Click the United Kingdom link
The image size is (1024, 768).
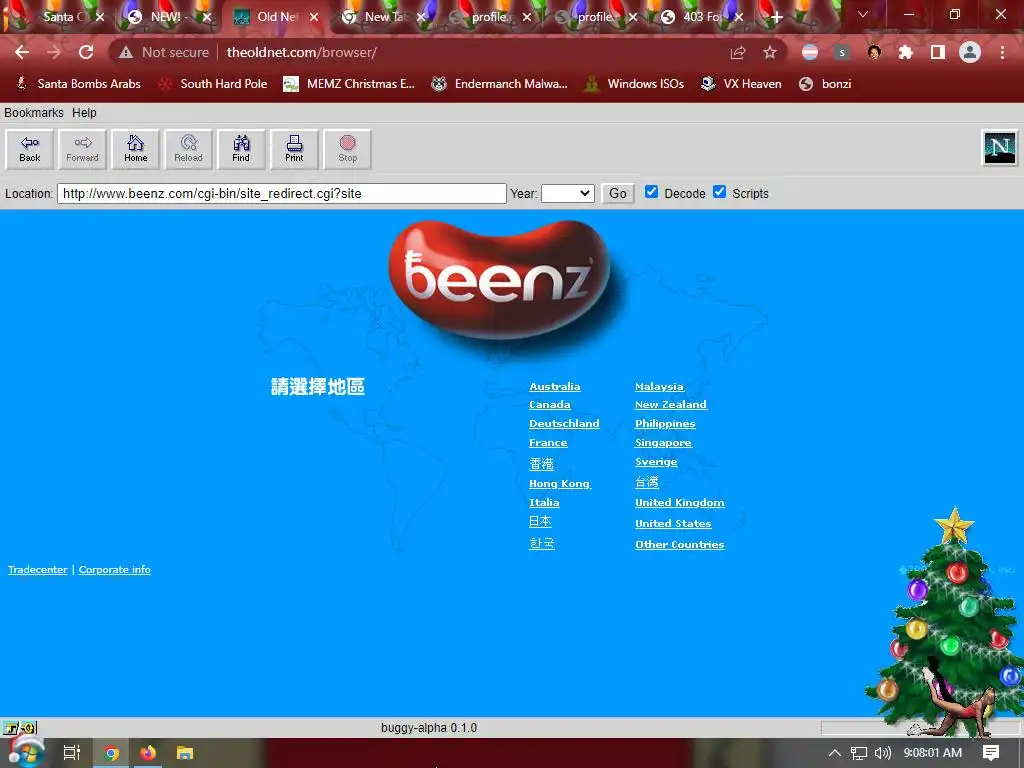coord(680,503)
